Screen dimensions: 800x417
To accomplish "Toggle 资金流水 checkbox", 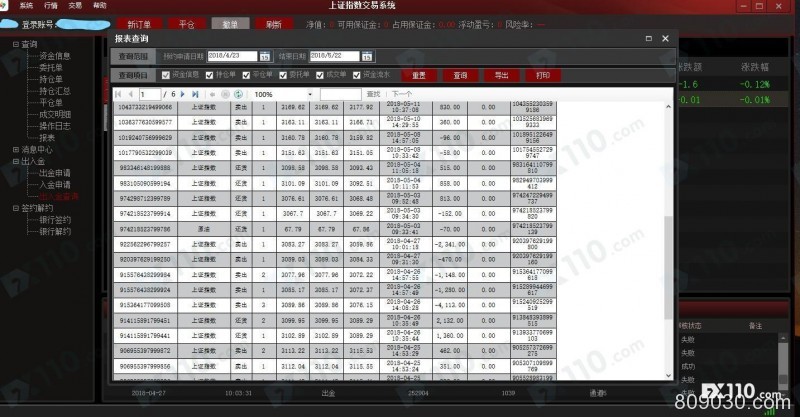I will [x=357, y=75].
